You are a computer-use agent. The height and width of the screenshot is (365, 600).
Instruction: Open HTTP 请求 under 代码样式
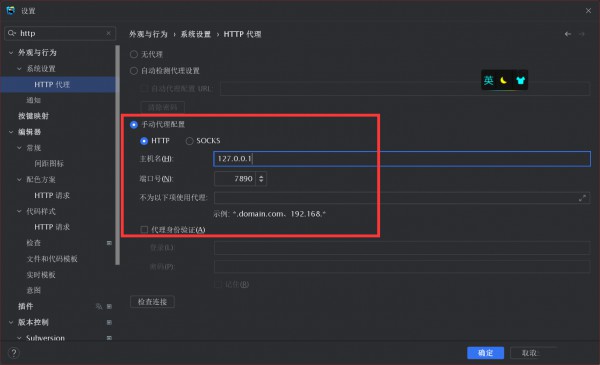[x=52, y=227]
